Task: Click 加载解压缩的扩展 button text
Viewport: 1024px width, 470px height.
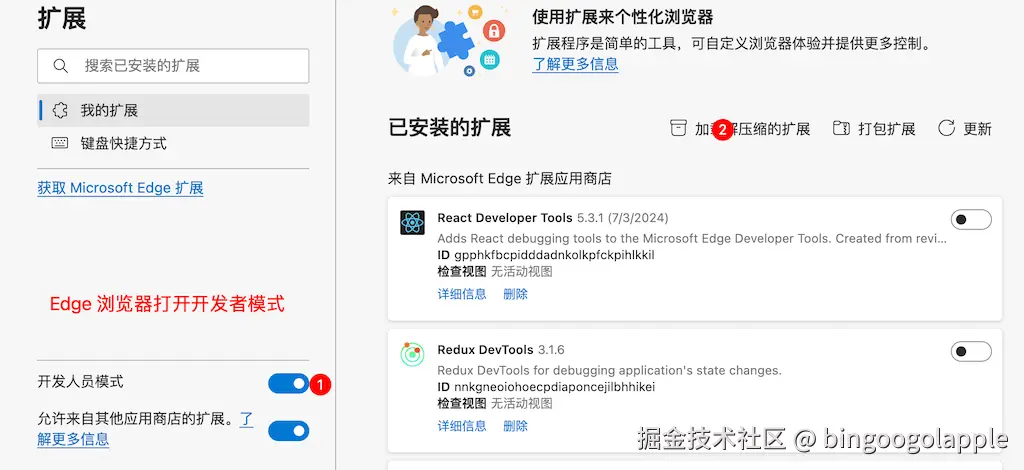Action: coord(752,129)
